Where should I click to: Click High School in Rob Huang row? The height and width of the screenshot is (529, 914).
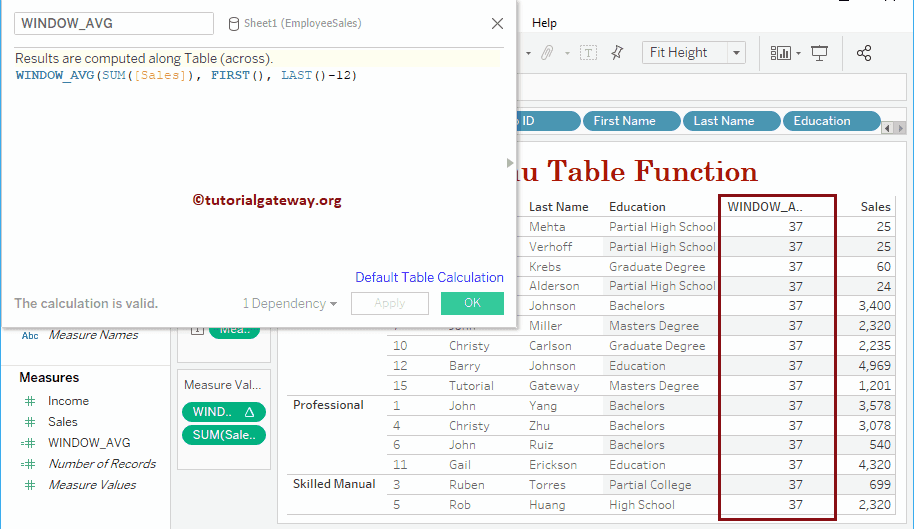pos(642,505)
